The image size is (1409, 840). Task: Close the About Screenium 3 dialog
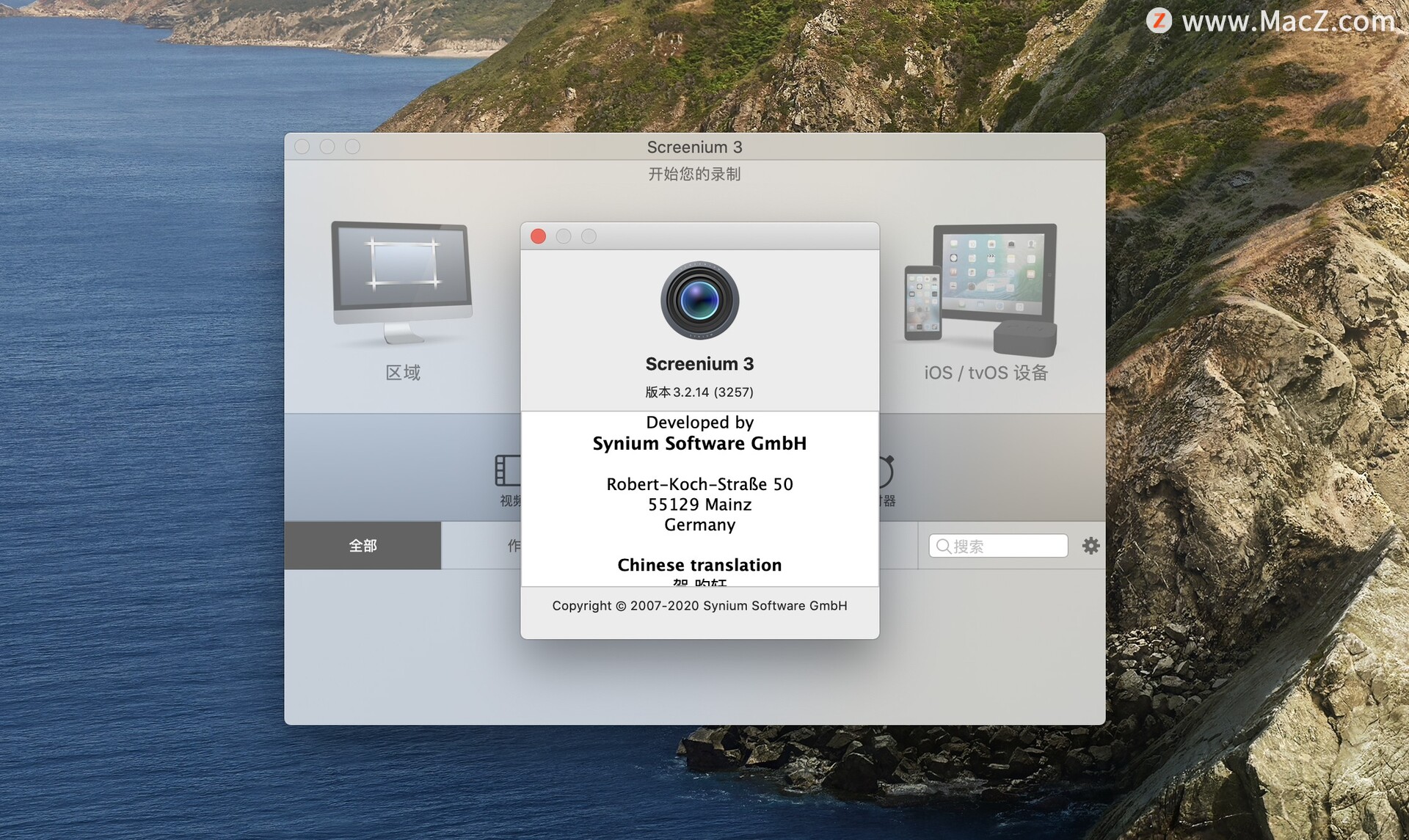538,236
